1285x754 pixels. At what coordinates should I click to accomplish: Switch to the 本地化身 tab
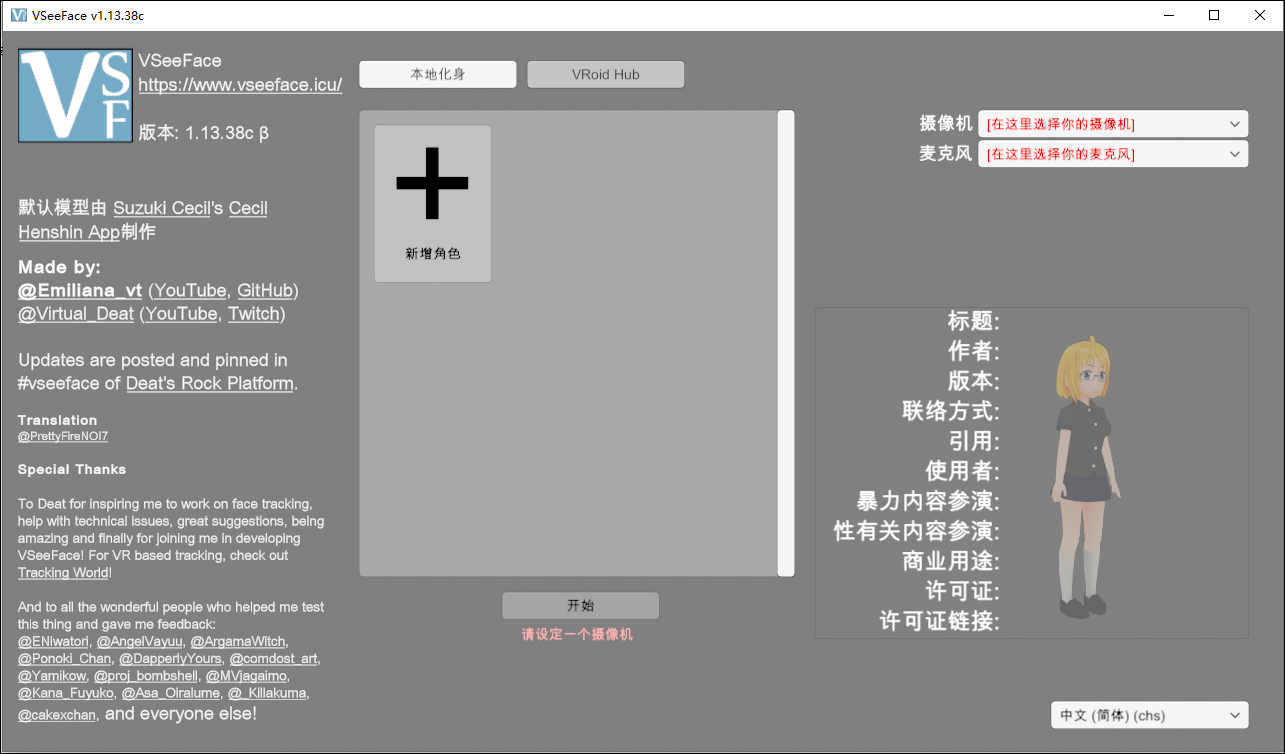(438, 75)
